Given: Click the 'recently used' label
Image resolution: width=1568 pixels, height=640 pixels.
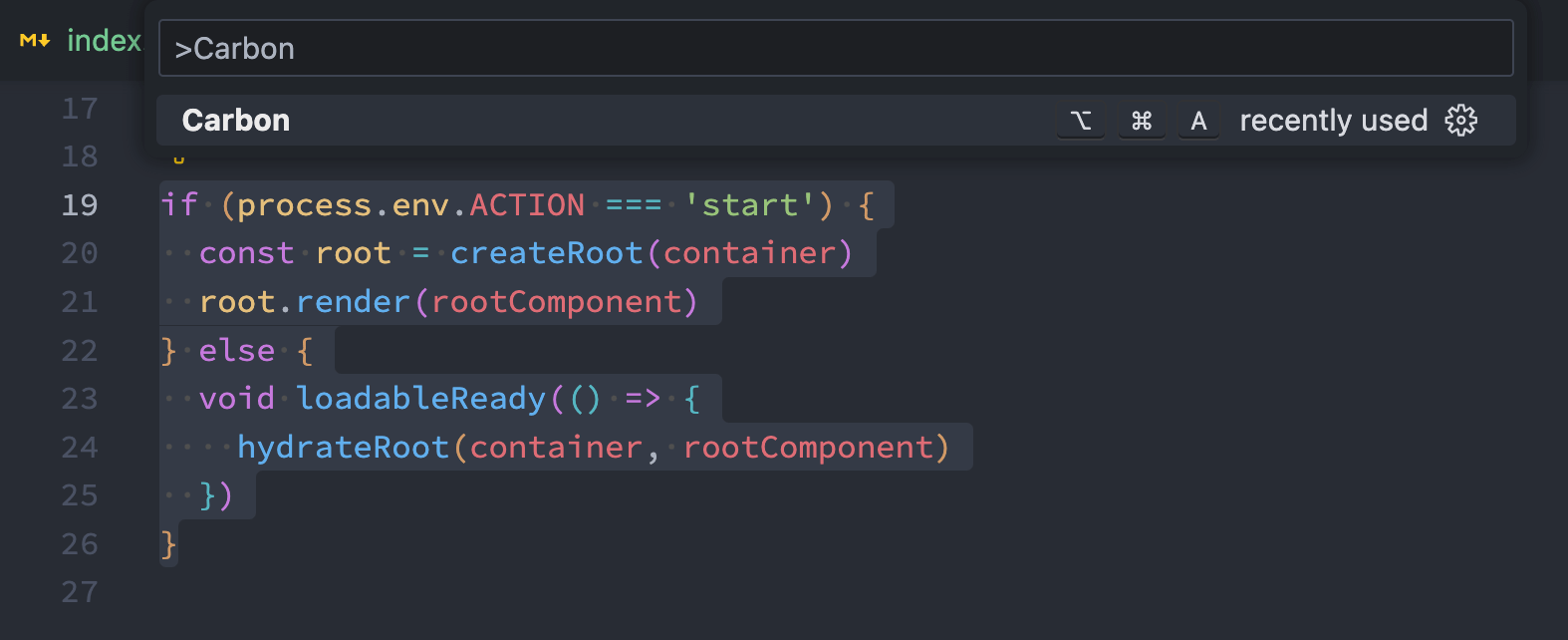Looking at the screenshot, I should 1333,121.
